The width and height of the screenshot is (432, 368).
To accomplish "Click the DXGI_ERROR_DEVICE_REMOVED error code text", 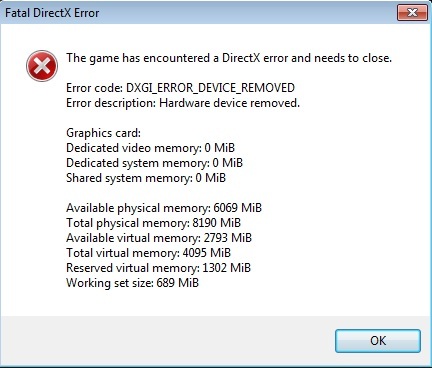I will coord(210,88).
